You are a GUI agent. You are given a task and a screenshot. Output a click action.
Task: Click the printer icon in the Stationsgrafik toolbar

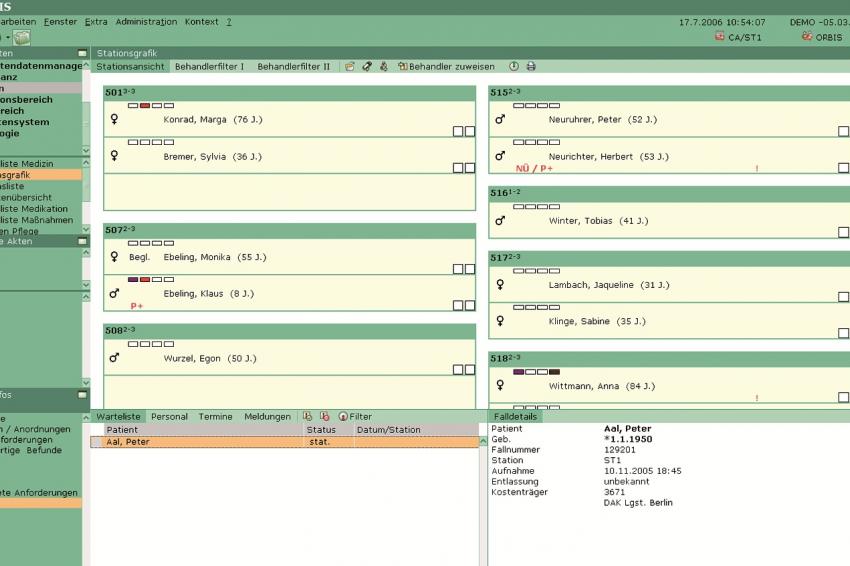coord(531,67)
